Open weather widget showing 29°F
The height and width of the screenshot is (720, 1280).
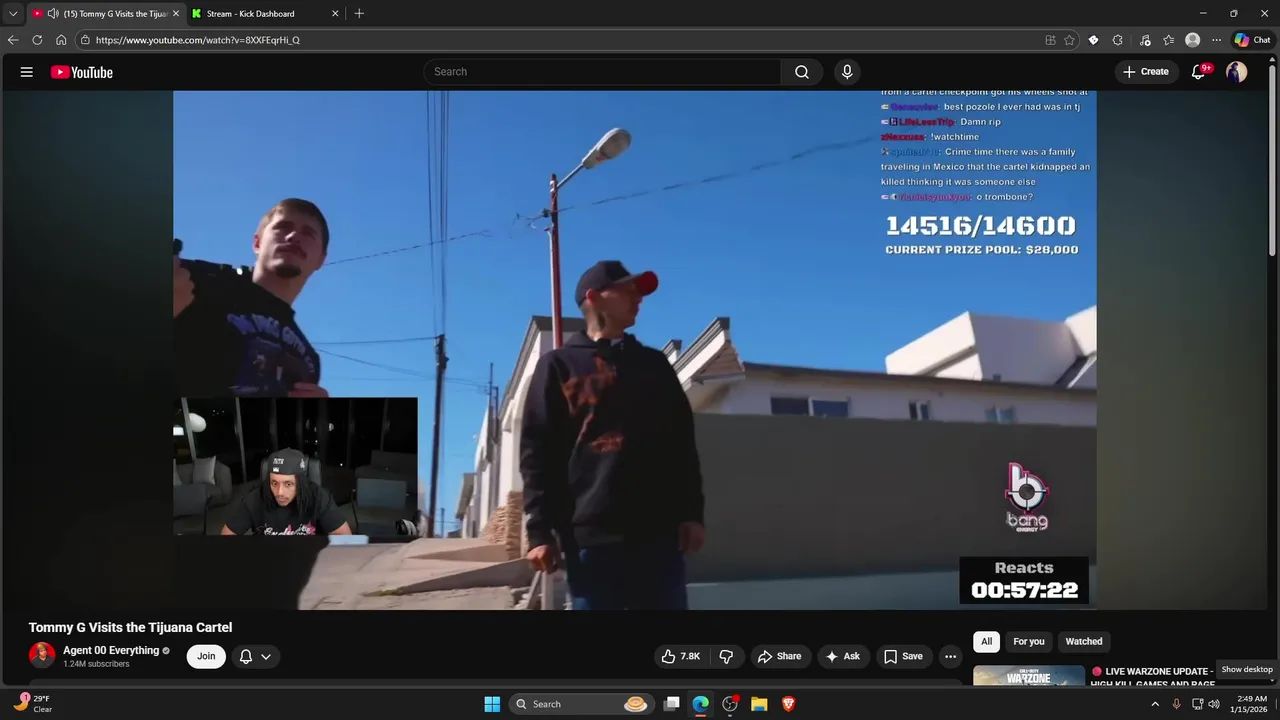tap(33, 704)
